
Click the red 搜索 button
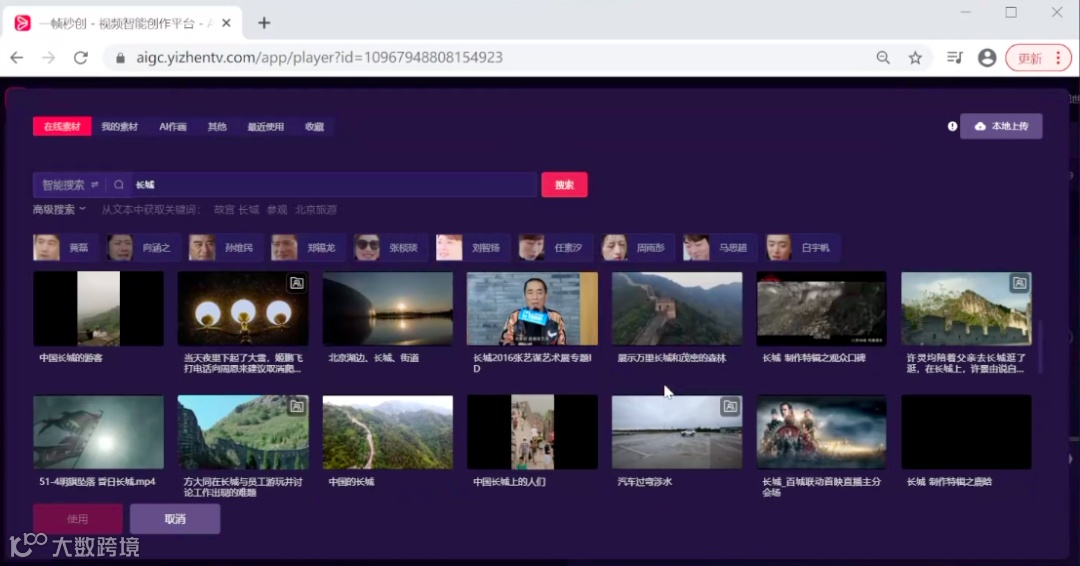(x=564, y=185)
